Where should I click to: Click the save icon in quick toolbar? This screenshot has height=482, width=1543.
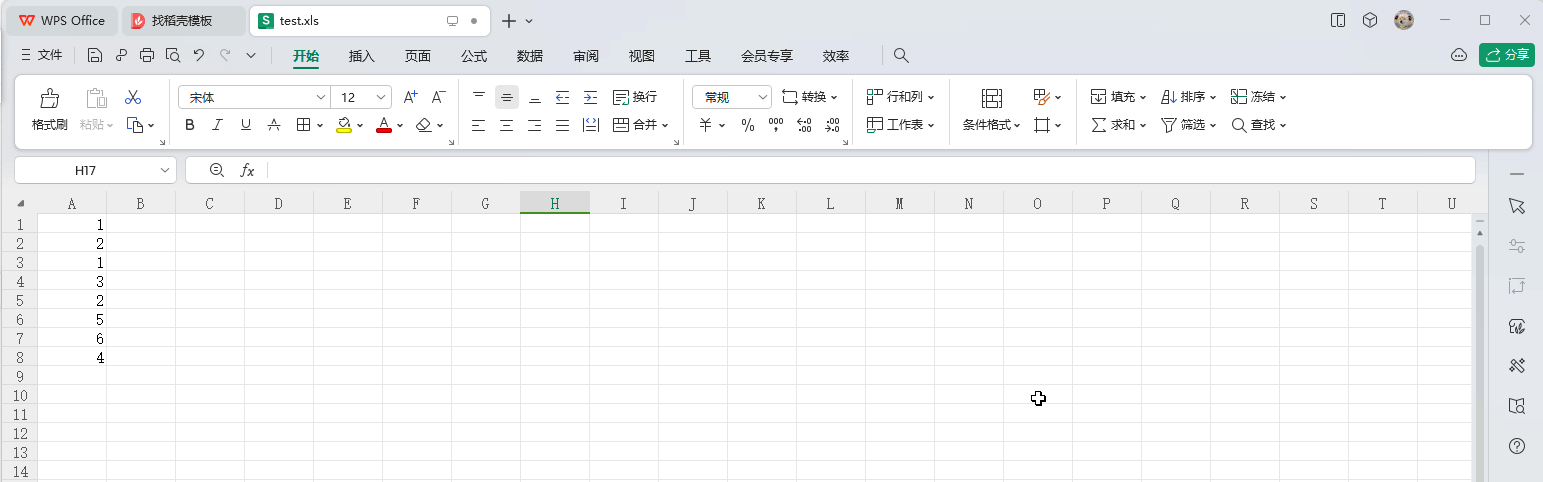(95, 56)
